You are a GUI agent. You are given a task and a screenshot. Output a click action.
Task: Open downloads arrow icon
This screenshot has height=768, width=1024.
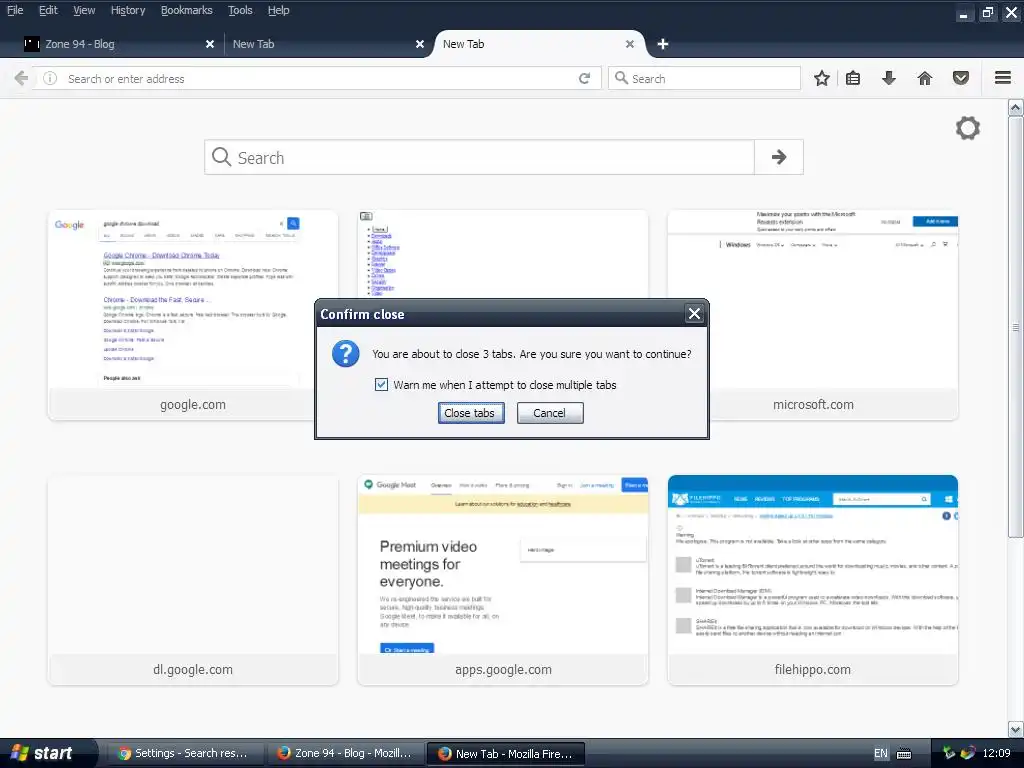[889, 78]
